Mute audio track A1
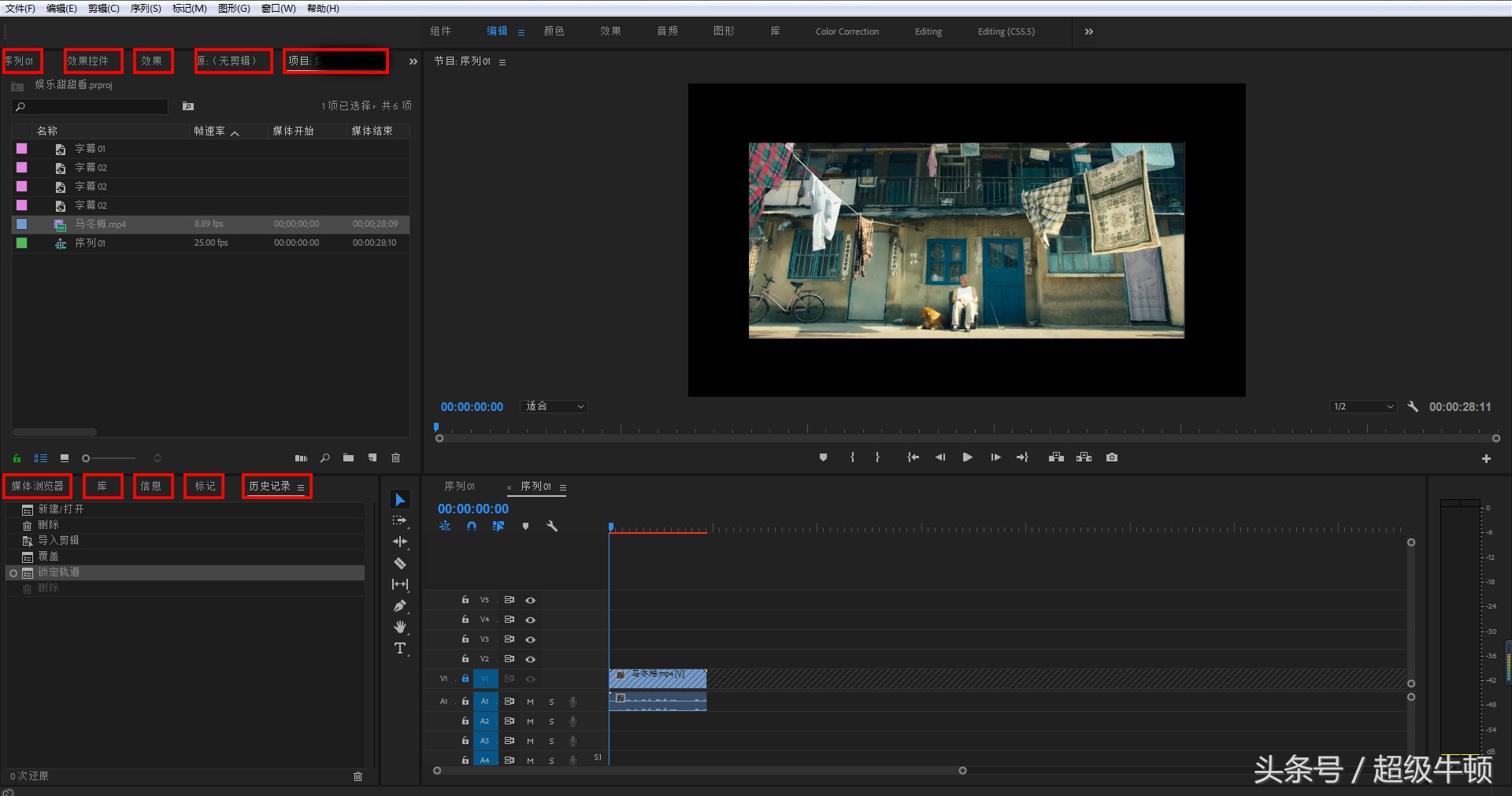The height and width of the screenshot is (796, 1512). pos(530,702)
